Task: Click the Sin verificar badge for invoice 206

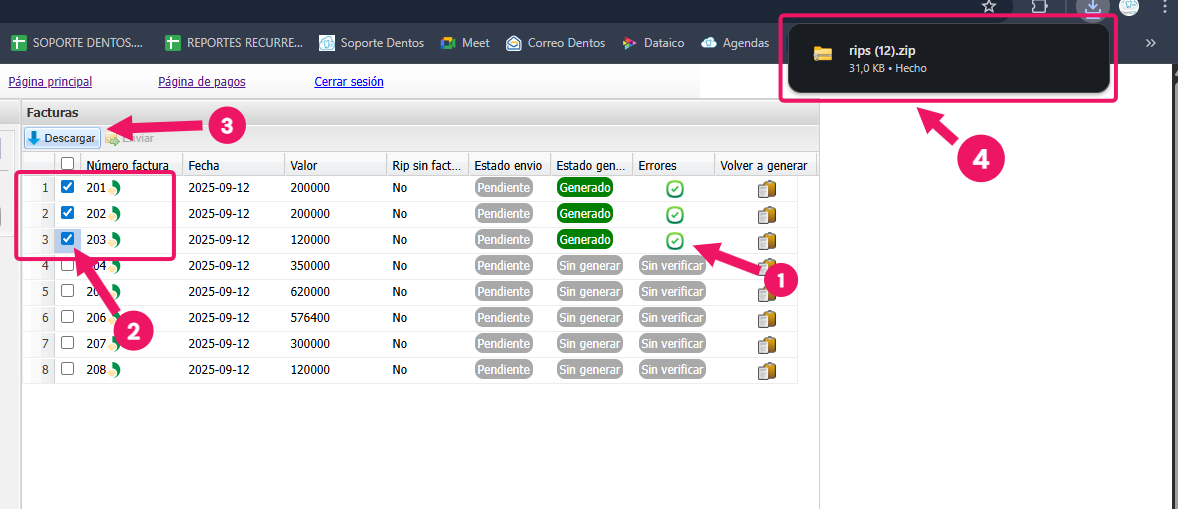Action: click(x=672, y=318)
